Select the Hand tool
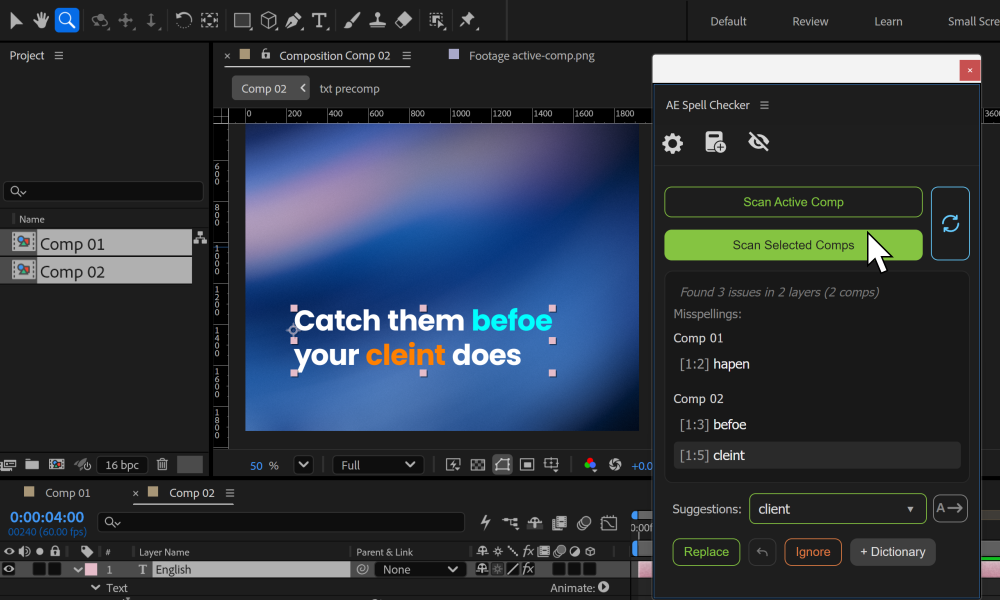Image resolution: width=1000 pixels, height=600 pixels. point(41,20)
